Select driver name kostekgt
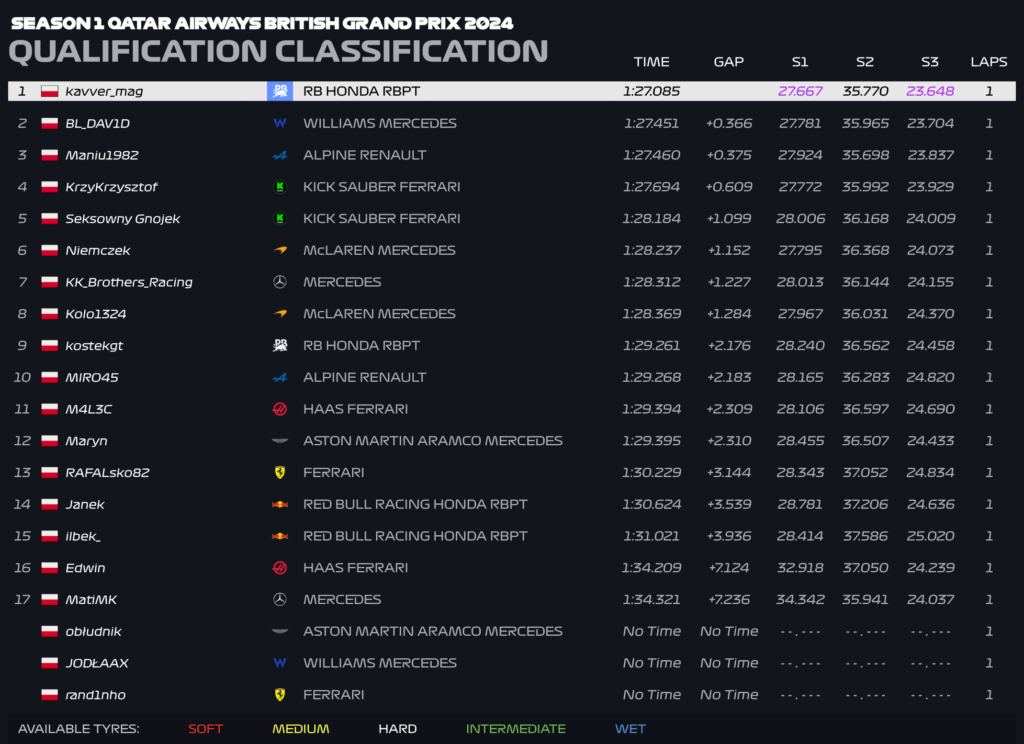The height and width of the screenshot is (744, 1024). tap(94, 346)
